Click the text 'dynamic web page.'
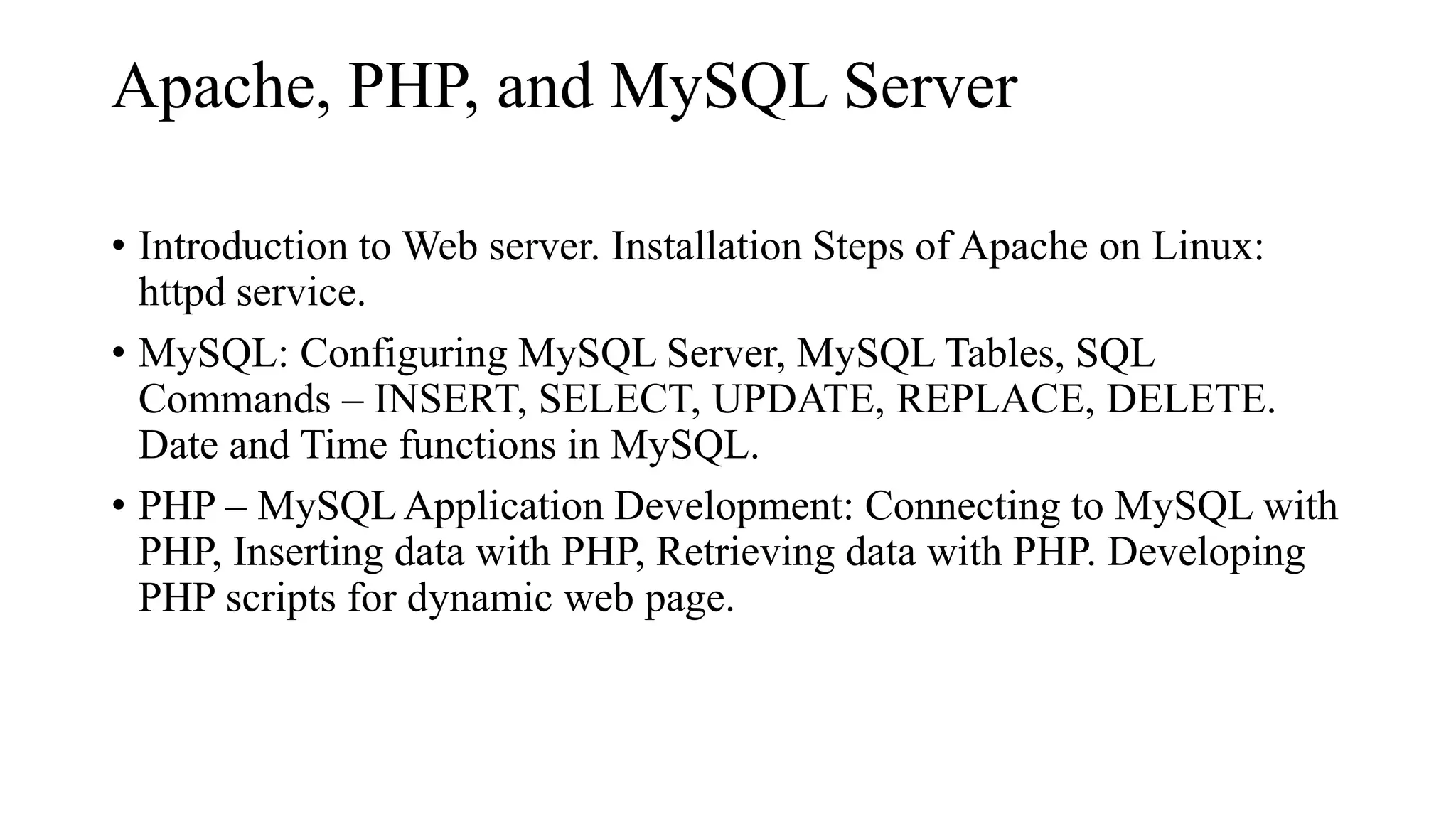Screen dimensions: 1456x819 (x=570, y=597)
